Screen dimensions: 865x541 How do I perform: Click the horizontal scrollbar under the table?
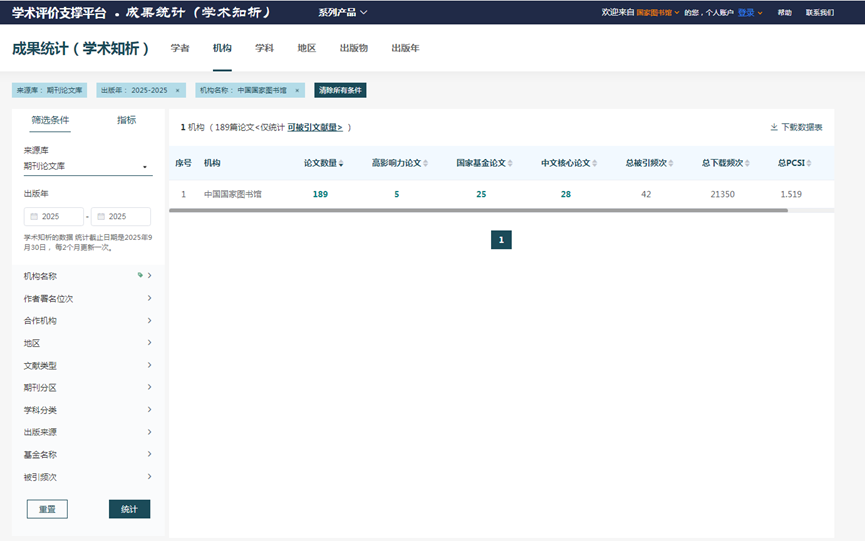[478, 211]
